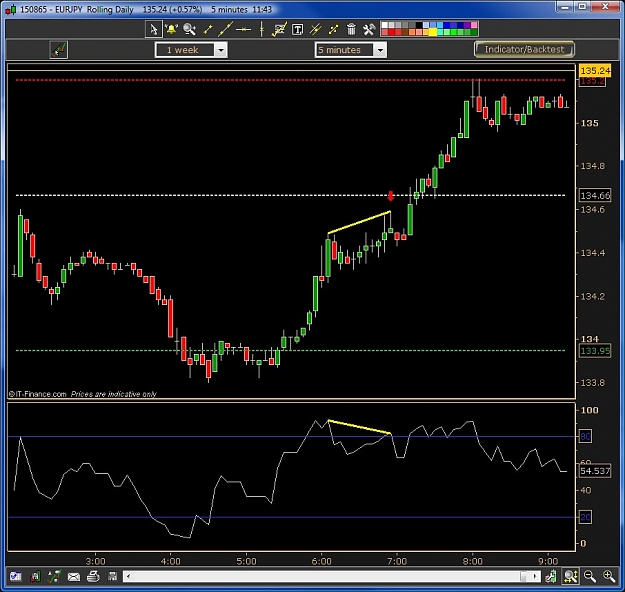This screenshot has height=592, width=625.
Task: Select the vertical line drawing tool
Action: point(261,29)
